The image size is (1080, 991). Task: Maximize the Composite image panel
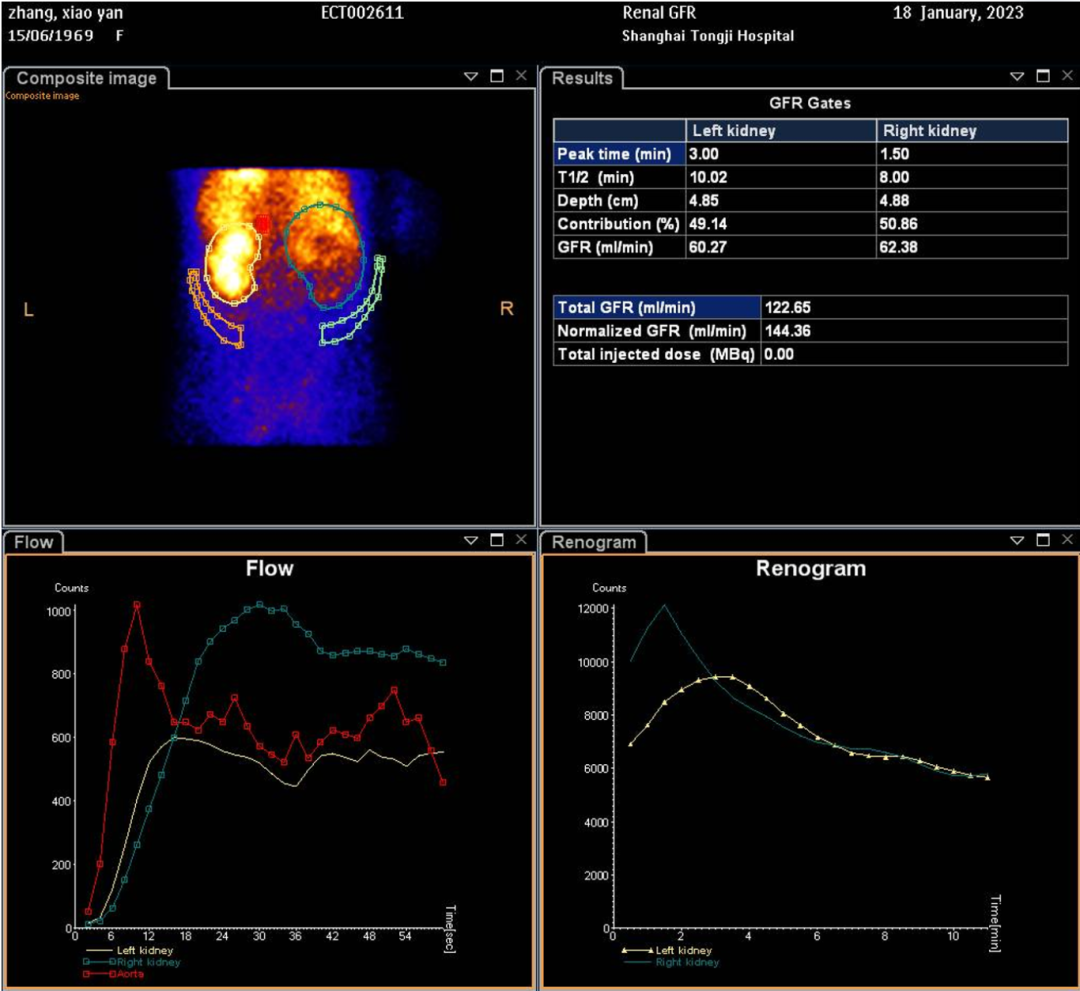[497, 76]
